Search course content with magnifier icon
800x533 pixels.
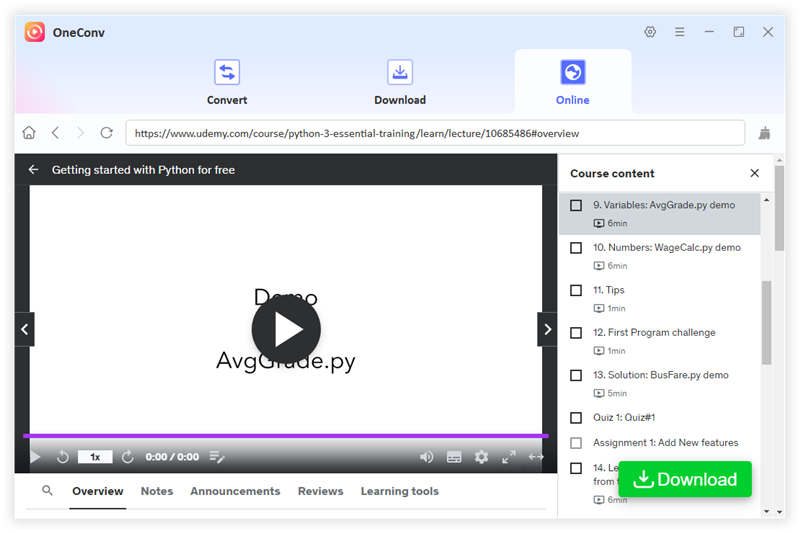pyautogui.click(x=47, y=491)
